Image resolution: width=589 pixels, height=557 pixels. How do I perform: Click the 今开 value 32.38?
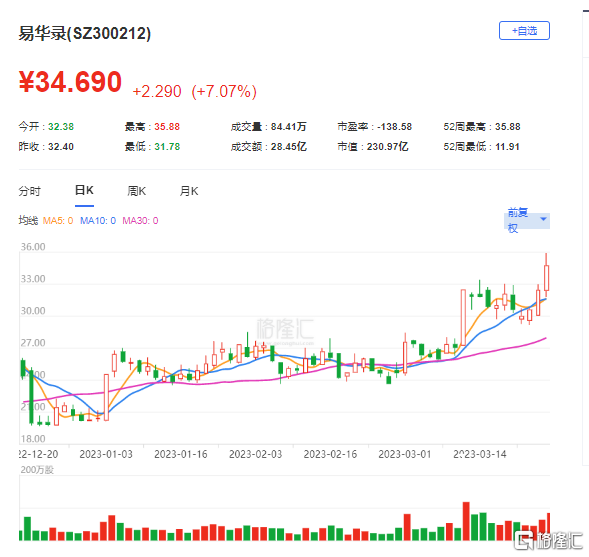(61, 127)
